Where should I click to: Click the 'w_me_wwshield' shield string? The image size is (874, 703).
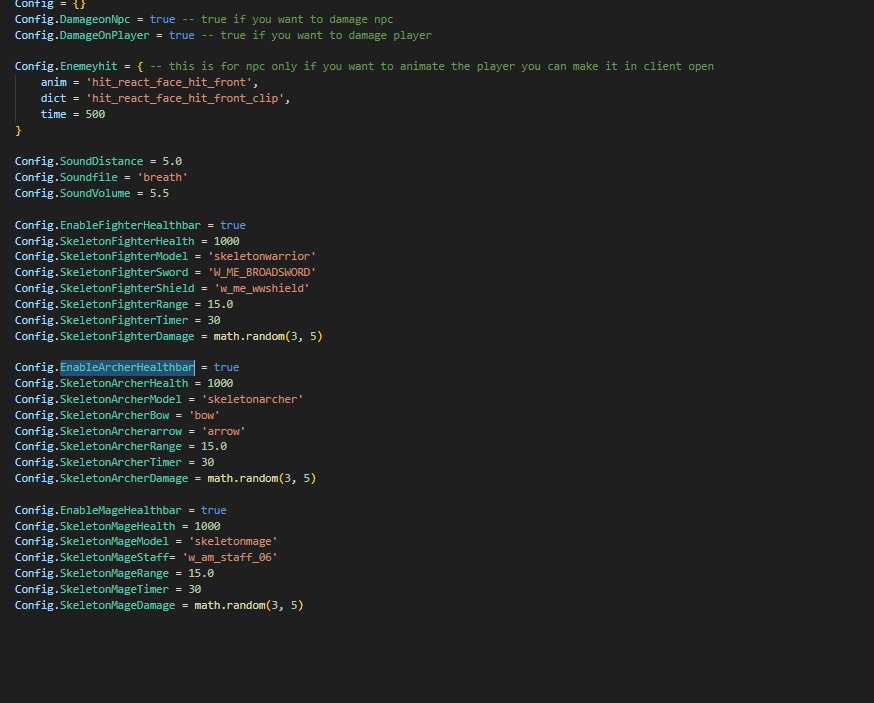coord(262,288)
